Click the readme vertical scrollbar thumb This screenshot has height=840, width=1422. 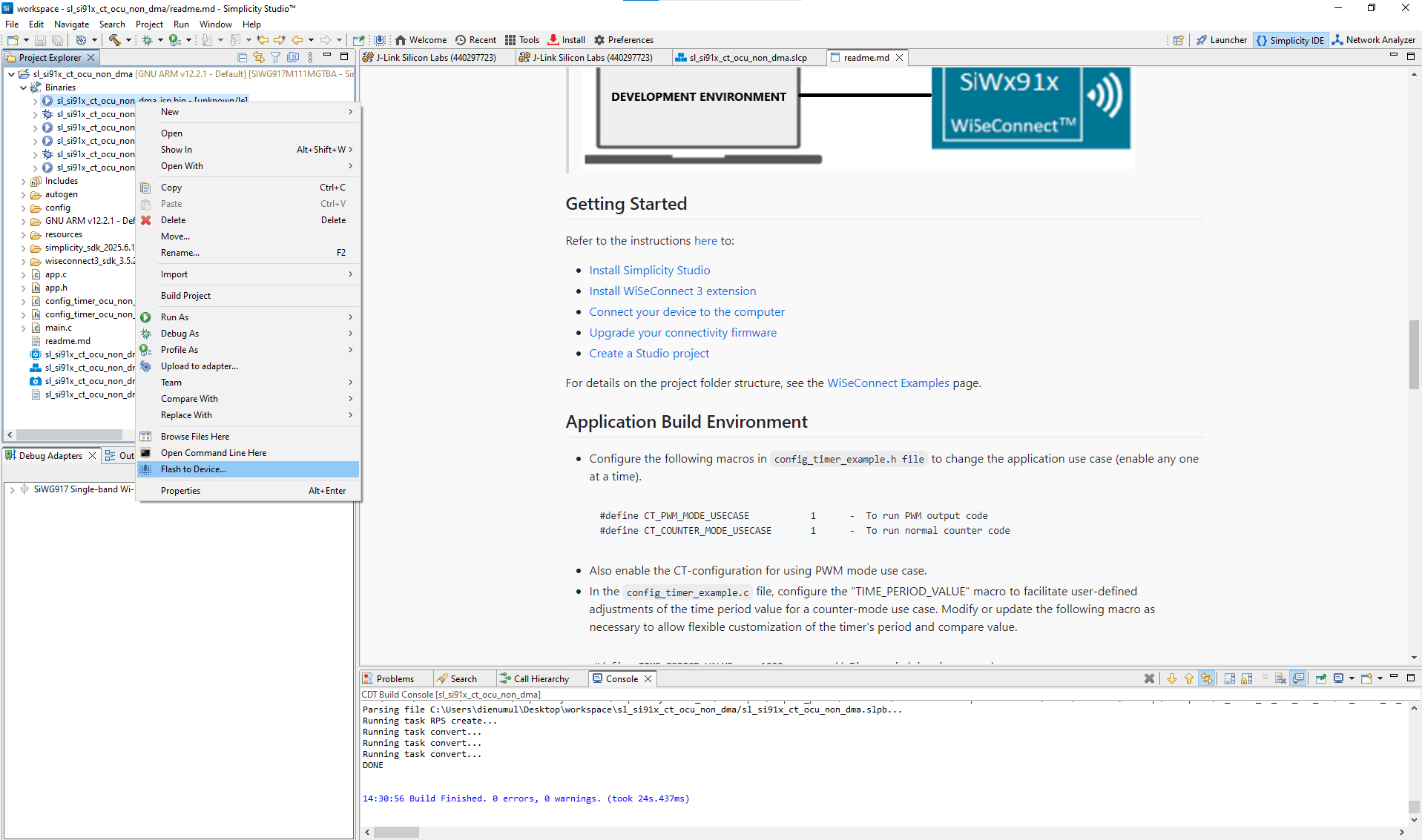pos(1414,354)
